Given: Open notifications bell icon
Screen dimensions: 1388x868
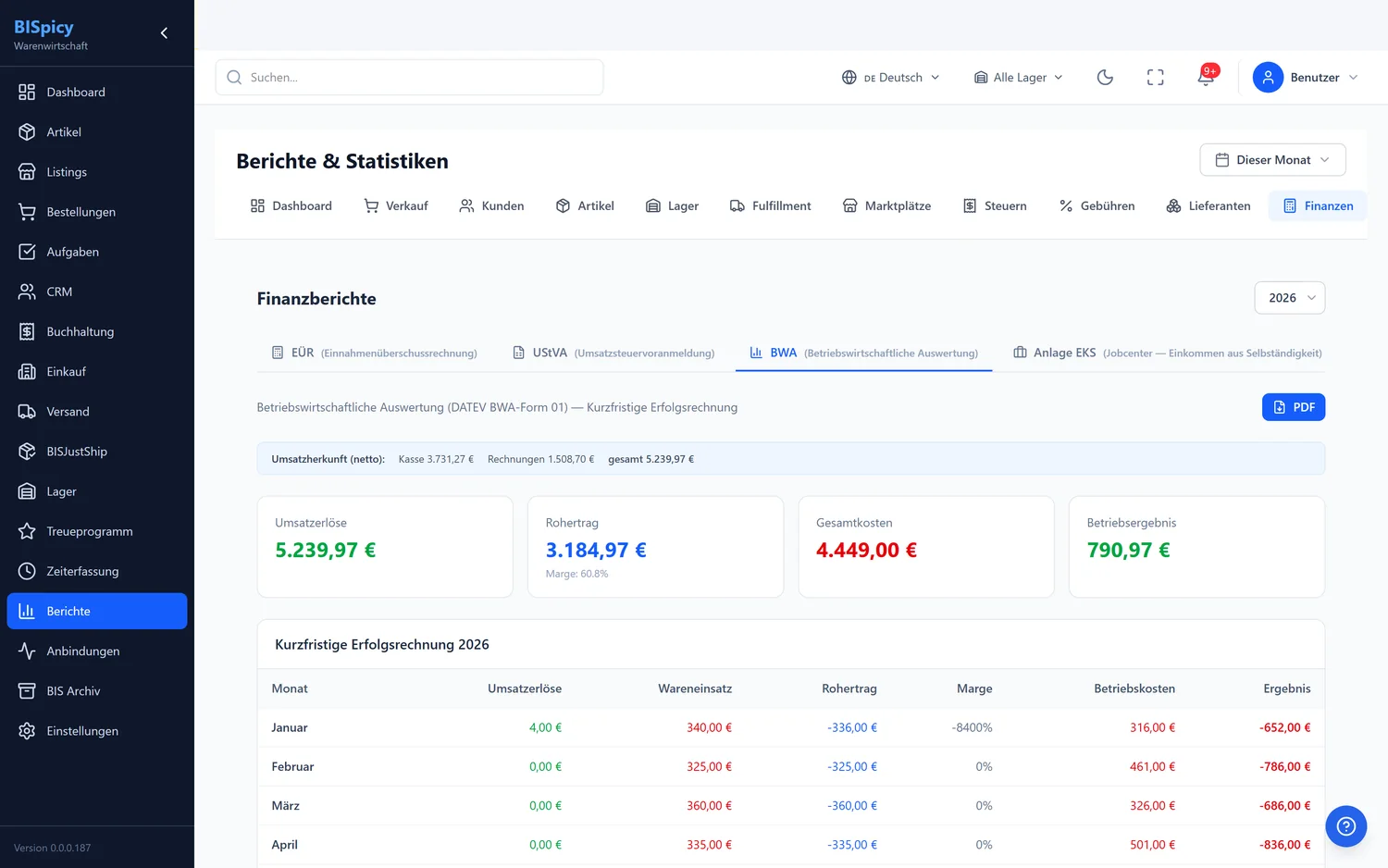Looking at the screenshot, I should point(1206,78).
